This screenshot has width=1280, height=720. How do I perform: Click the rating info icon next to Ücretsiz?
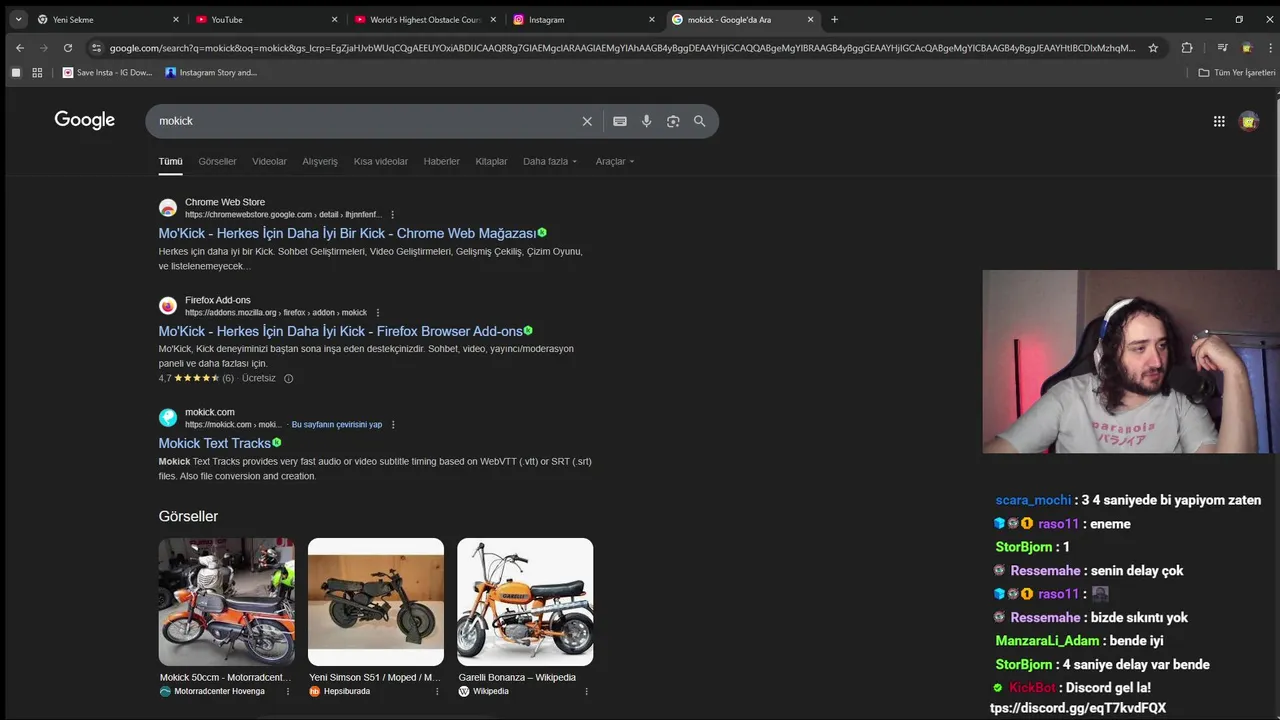(x=288, y=378)
